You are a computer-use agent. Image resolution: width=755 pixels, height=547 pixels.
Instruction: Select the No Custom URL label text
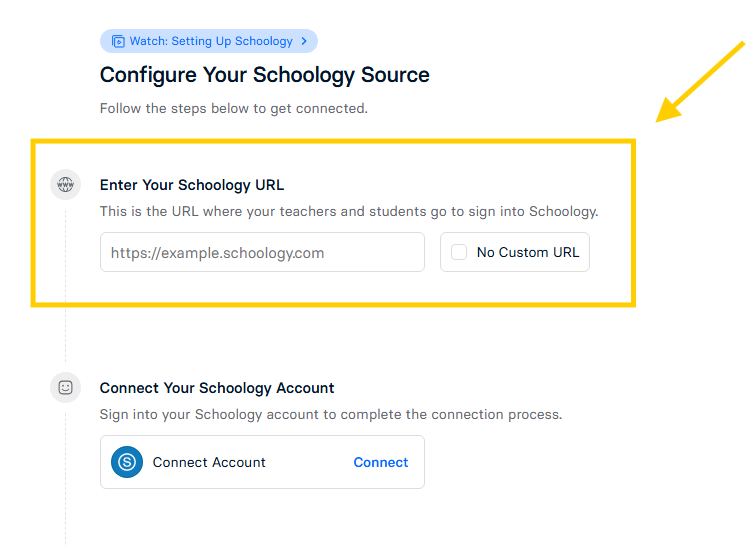pos(528,252)
